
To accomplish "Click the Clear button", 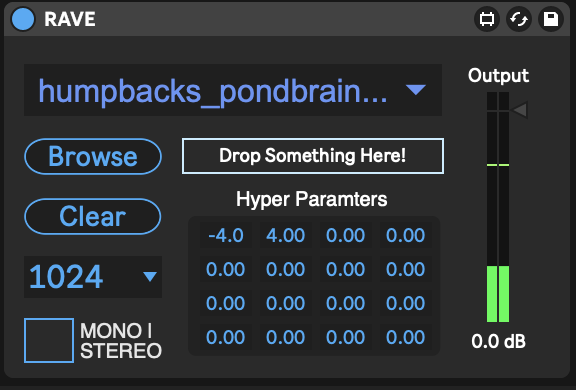I will point(93,216).
